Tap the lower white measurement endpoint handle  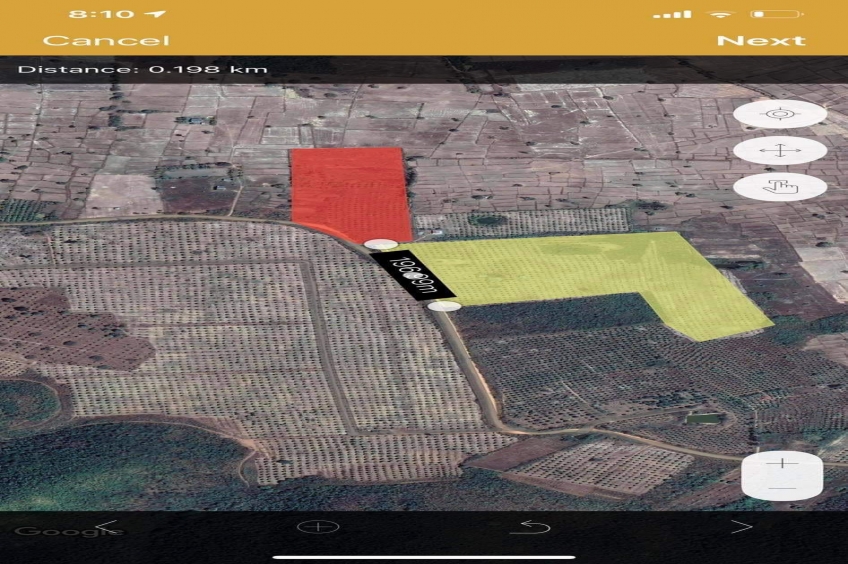[444, 306]
